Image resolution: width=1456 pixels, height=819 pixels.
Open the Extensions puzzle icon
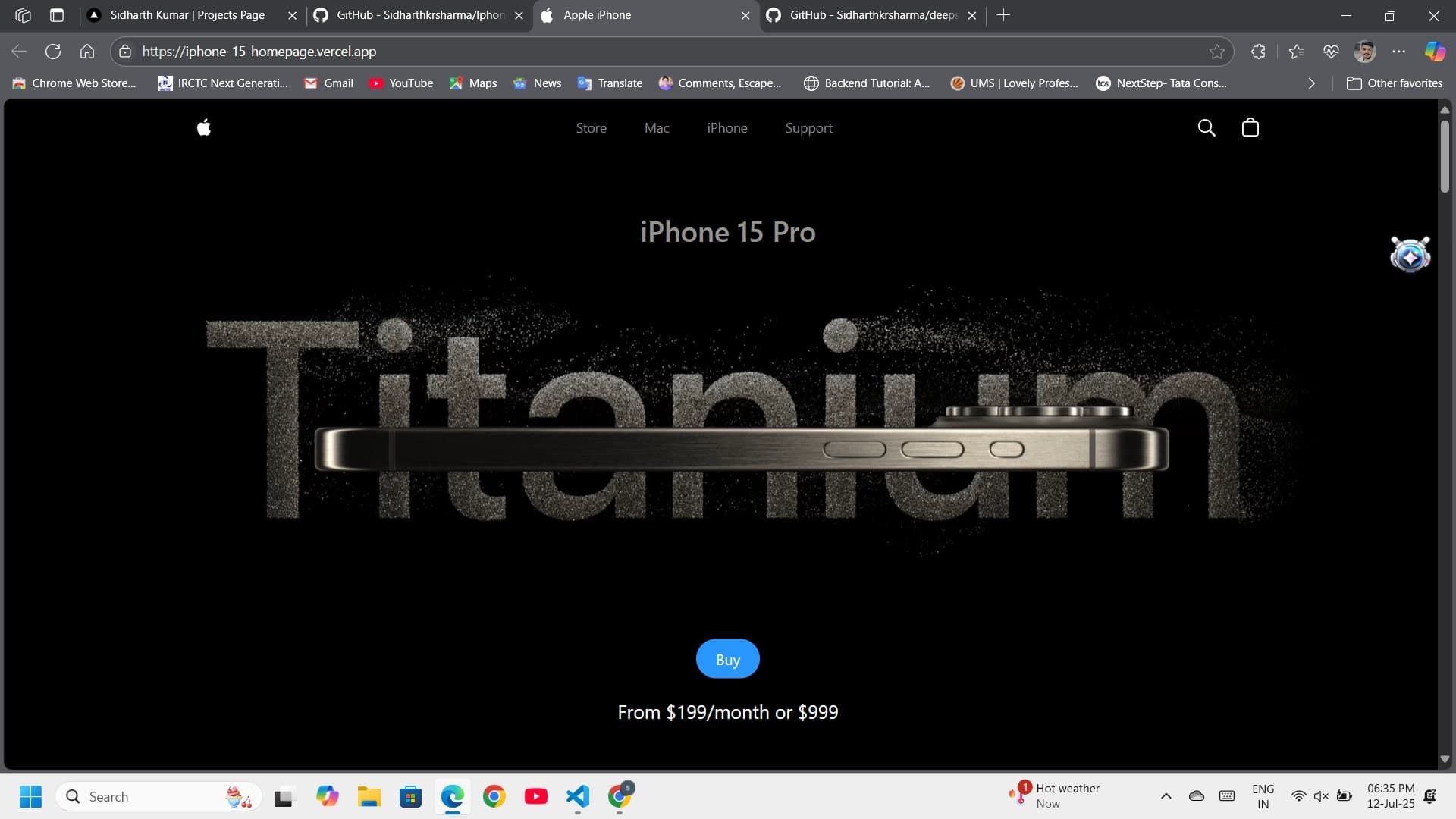pos(1258,52)
